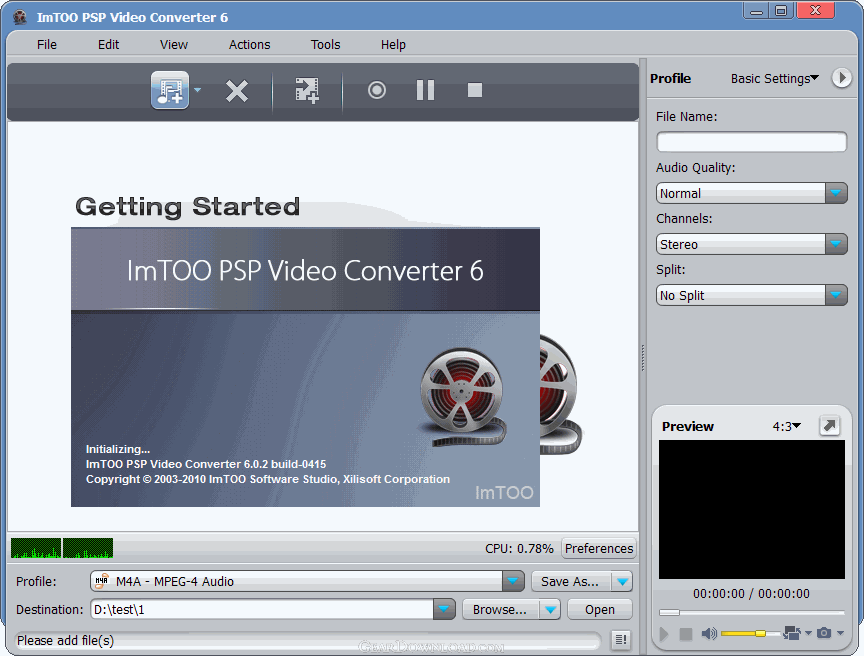Expand the Add File dropdown arrow
Viewport: 864px width, 656px height.
(197, 90)
